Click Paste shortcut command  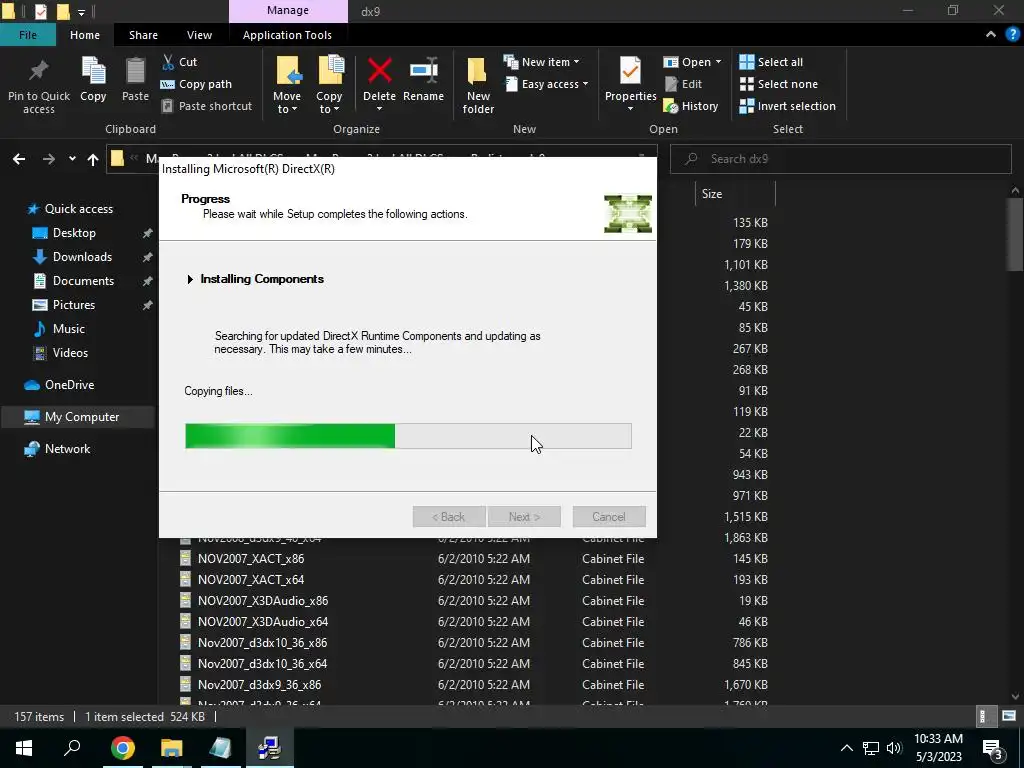(206, 106)
